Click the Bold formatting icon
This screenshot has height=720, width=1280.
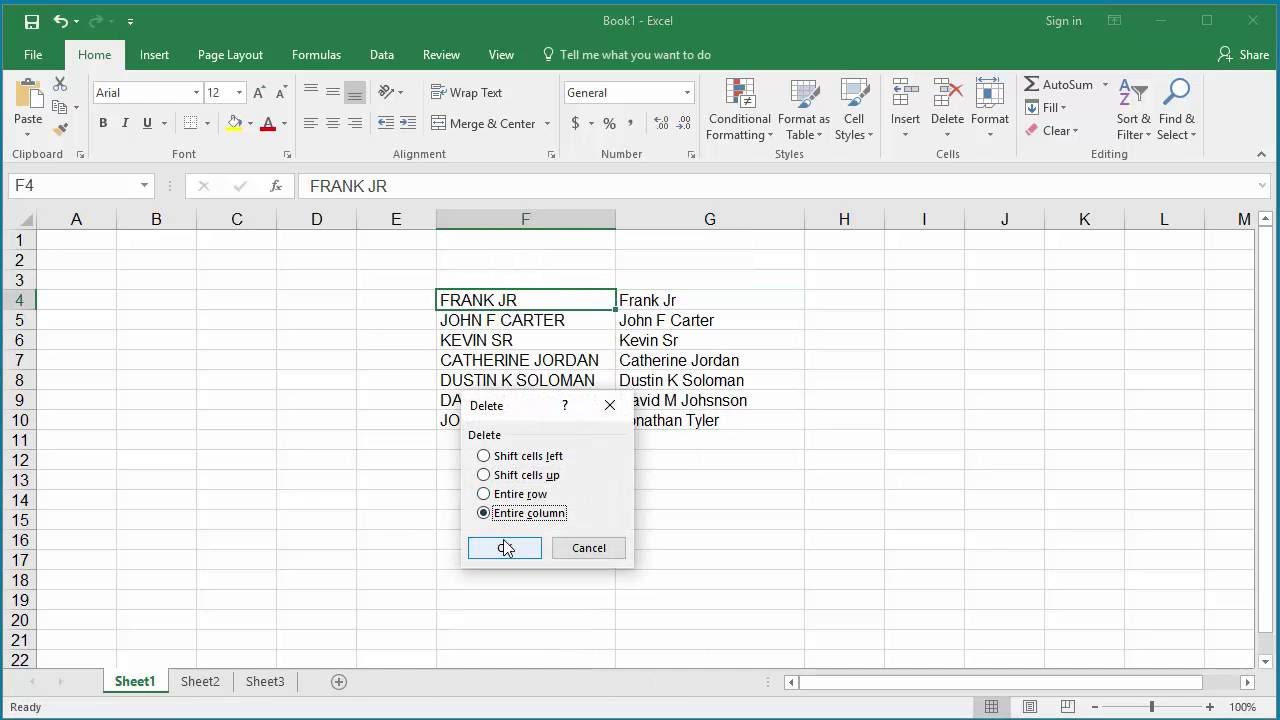coord(103,123)
